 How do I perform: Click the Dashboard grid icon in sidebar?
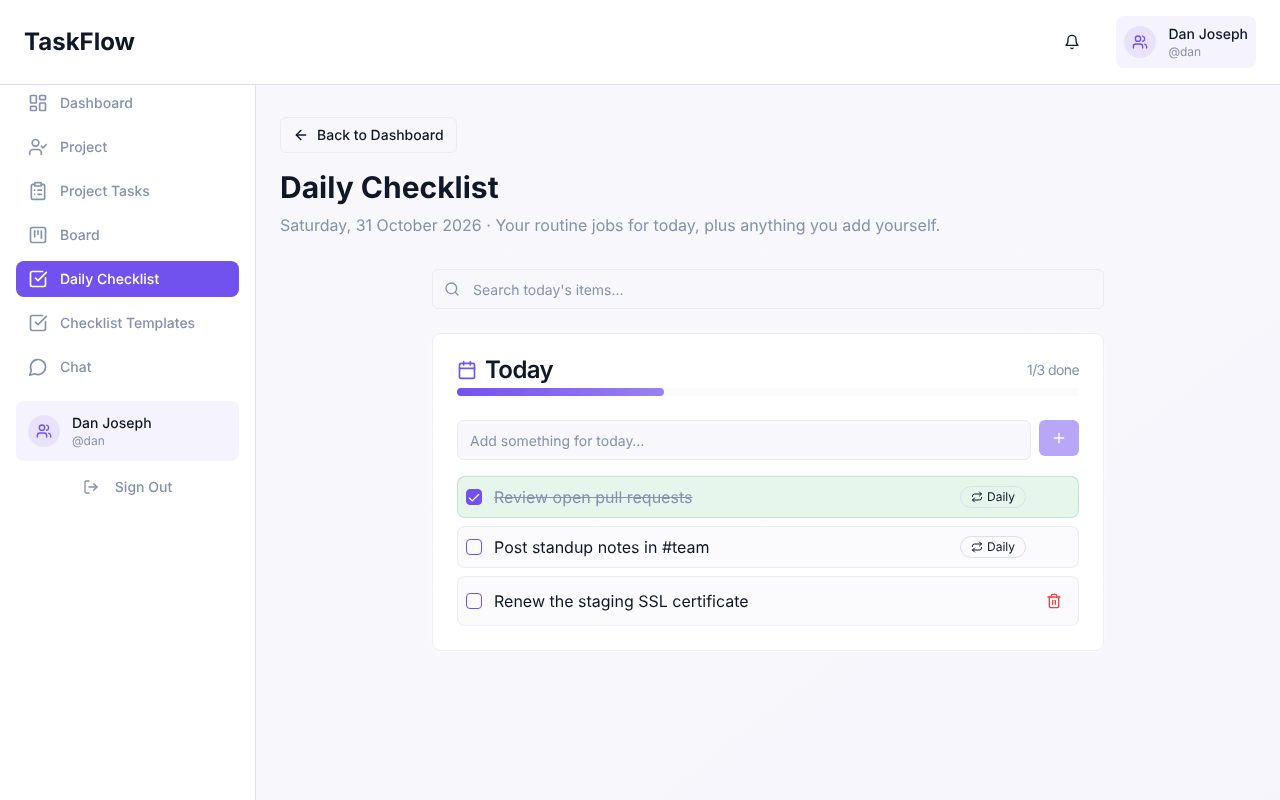pyautogui.click(x=38, y=103)
